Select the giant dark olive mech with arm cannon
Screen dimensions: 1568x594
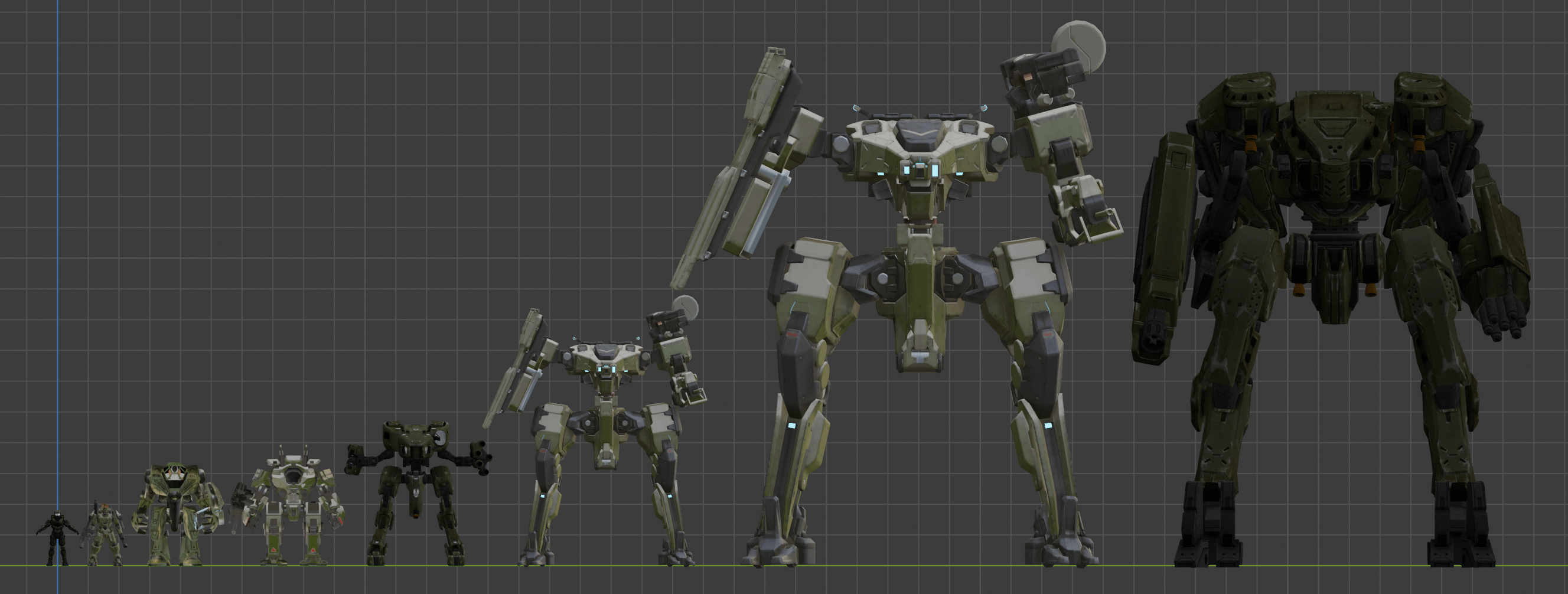[x=1332, y=319]
